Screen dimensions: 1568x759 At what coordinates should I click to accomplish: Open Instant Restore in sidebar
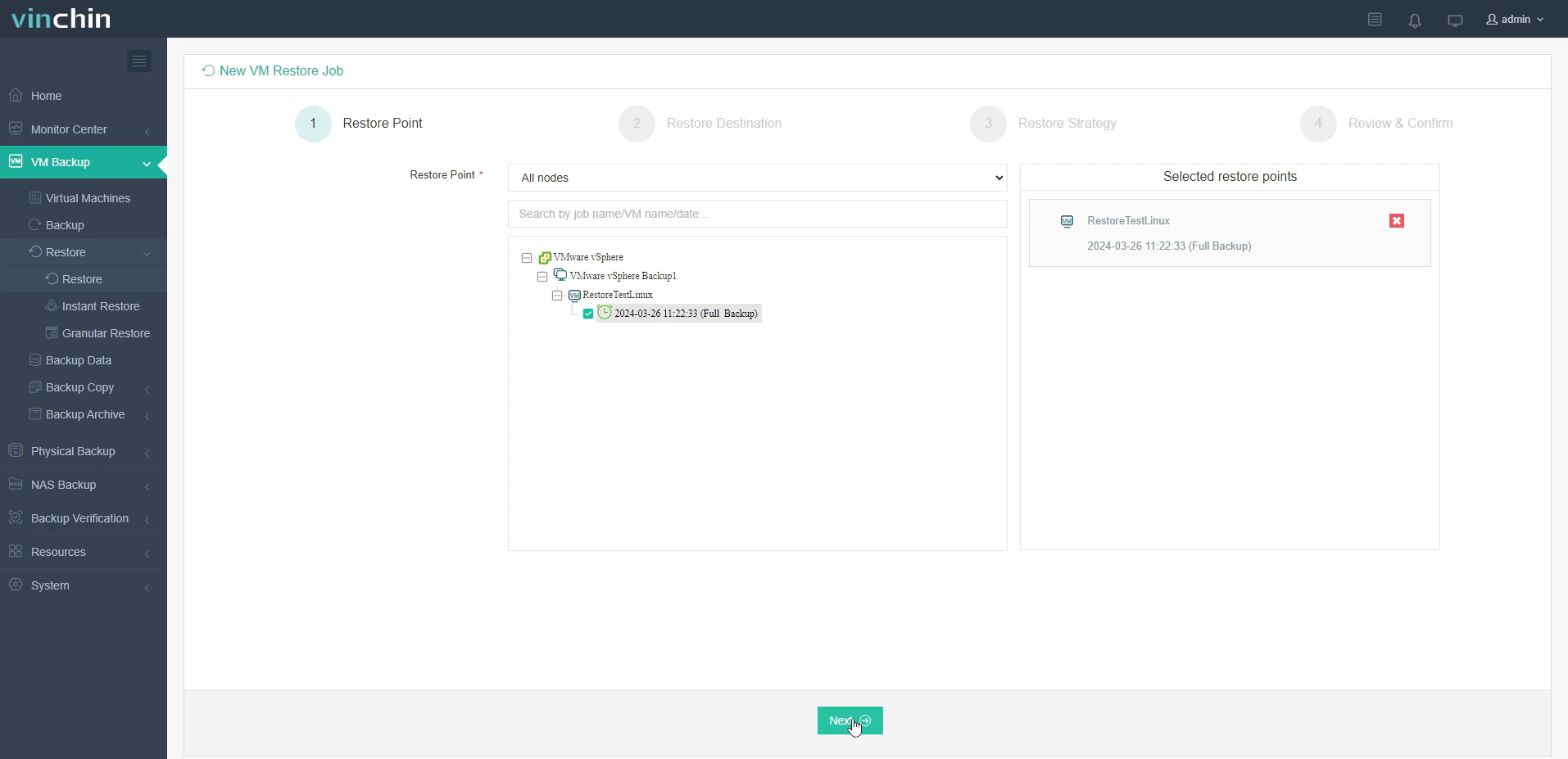click(100, 306)
